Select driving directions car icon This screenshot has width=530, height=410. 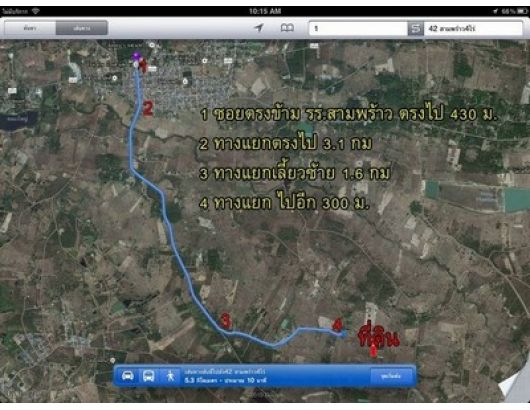tap(127, 376)
